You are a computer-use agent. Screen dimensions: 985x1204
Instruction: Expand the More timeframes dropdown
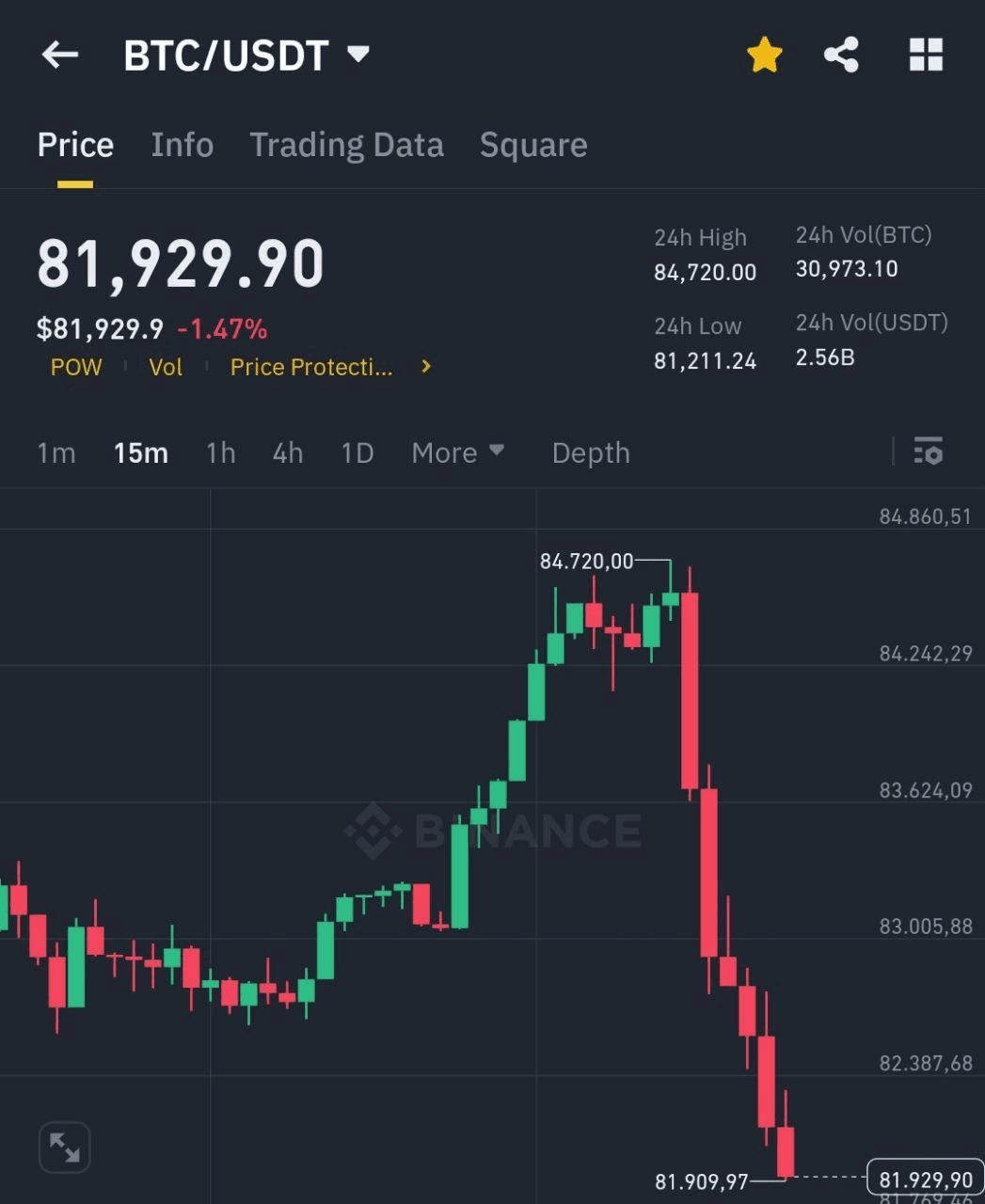[x=458, y=452]
